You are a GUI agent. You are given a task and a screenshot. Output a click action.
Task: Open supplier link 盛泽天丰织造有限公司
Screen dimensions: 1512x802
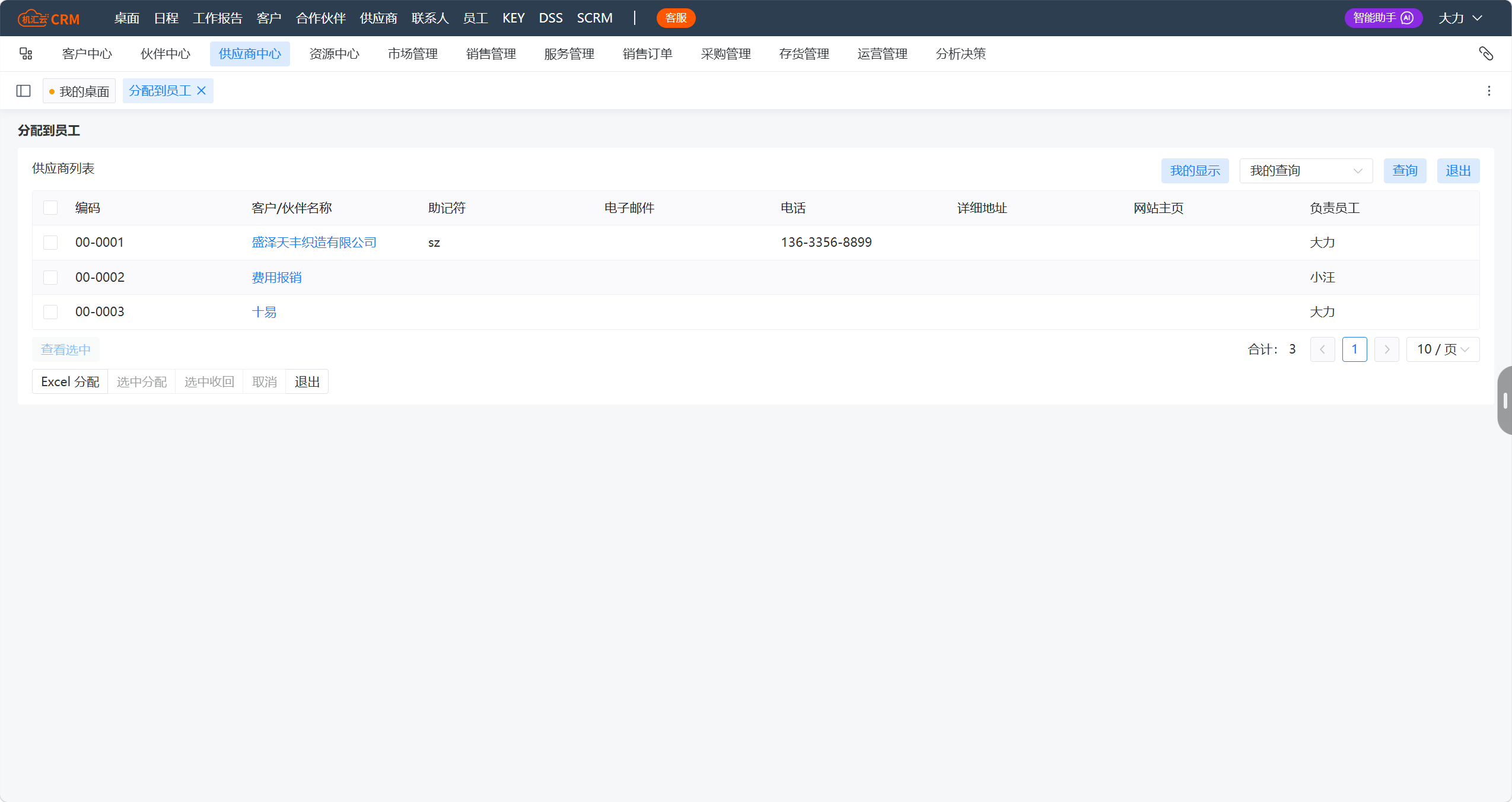click(x=314, y=243)
